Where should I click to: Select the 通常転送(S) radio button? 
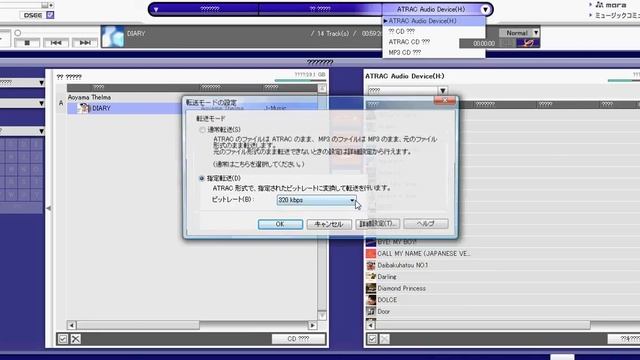pyautogui.click(x=202, y=130)
